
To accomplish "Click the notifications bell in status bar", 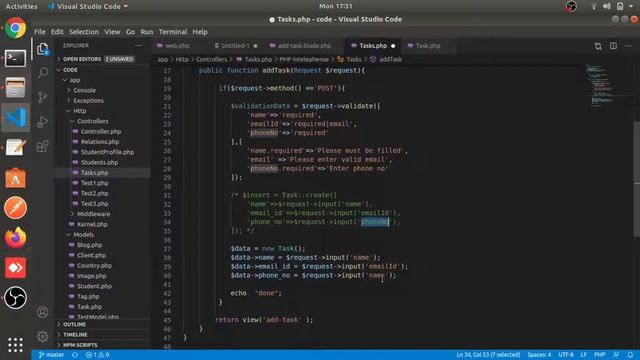I will coord(630,355).
